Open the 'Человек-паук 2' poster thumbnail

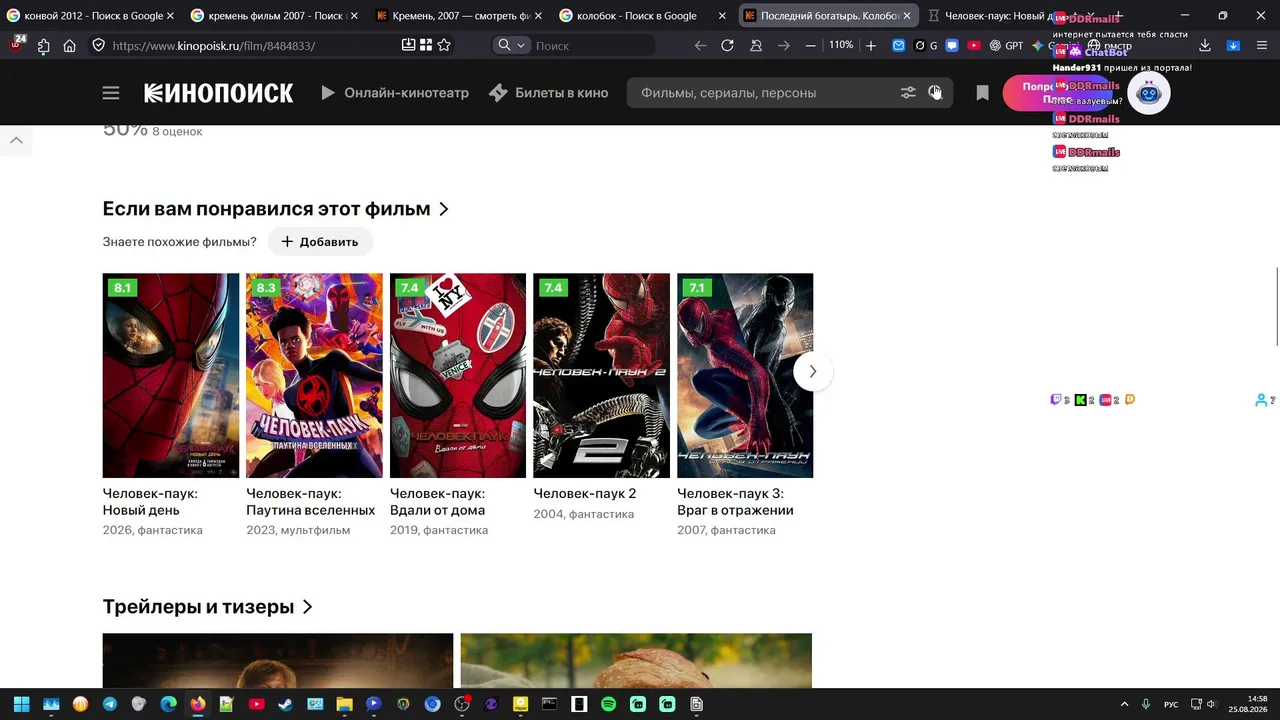tap(601, 376)
